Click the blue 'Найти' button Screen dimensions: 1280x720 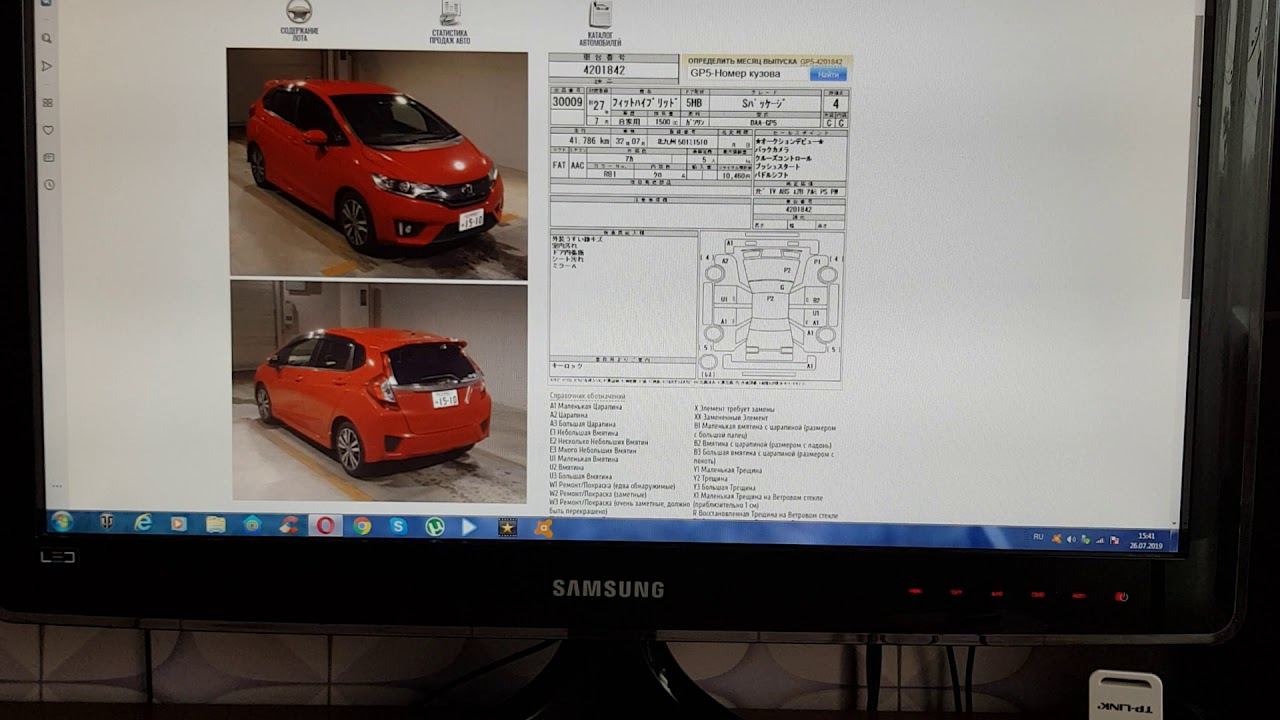[828, 74]
